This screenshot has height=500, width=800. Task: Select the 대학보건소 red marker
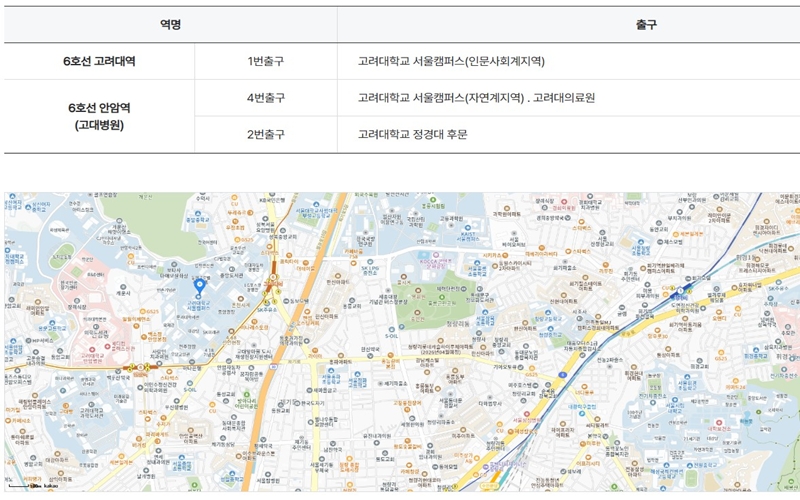click(x=719, y=426)
